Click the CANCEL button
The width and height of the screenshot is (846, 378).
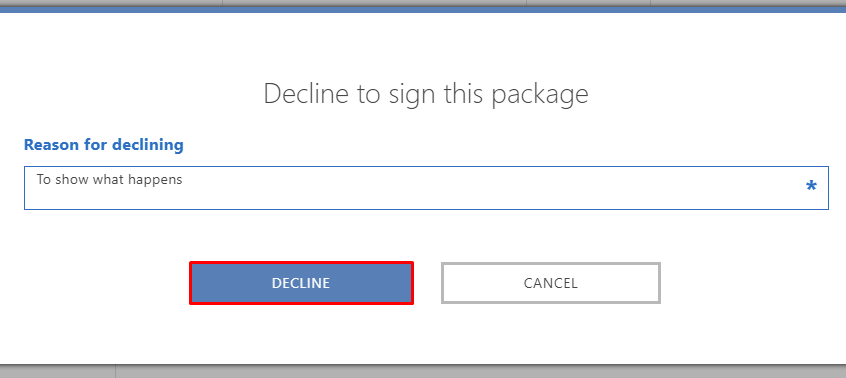pos(551,283)
